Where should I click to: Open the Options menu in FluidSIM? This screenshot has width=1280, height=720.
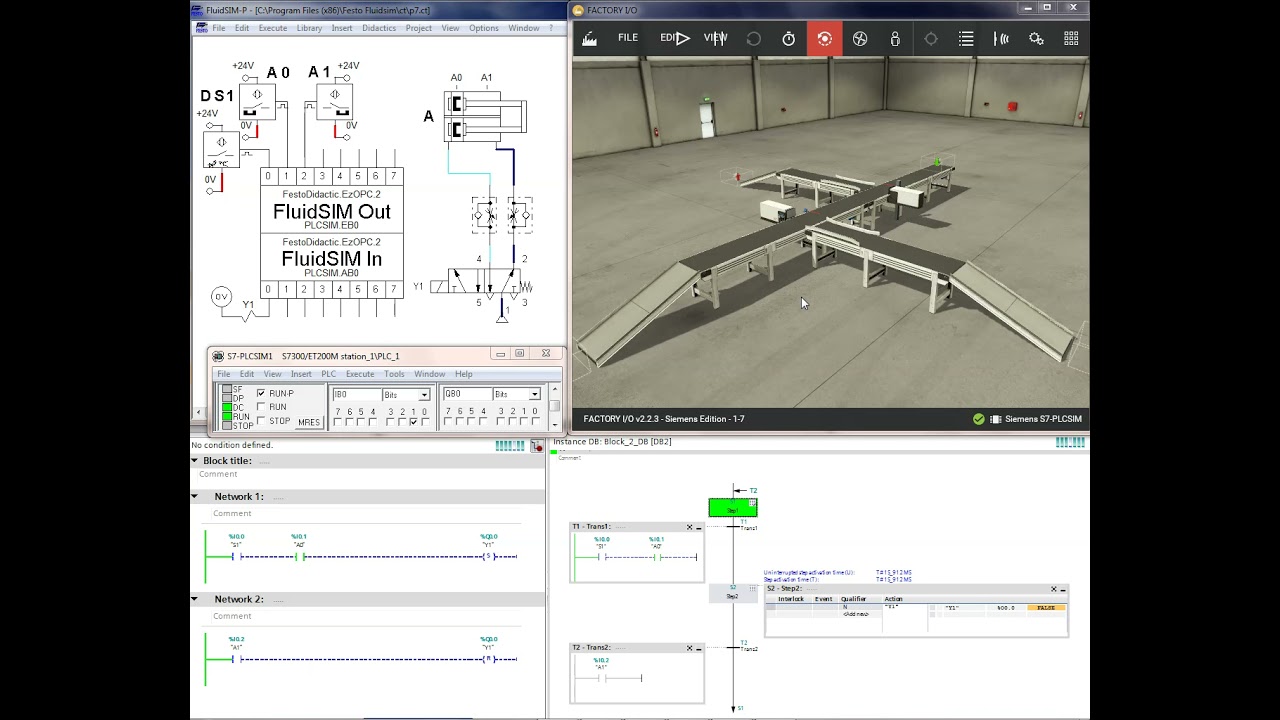point(484,28)
